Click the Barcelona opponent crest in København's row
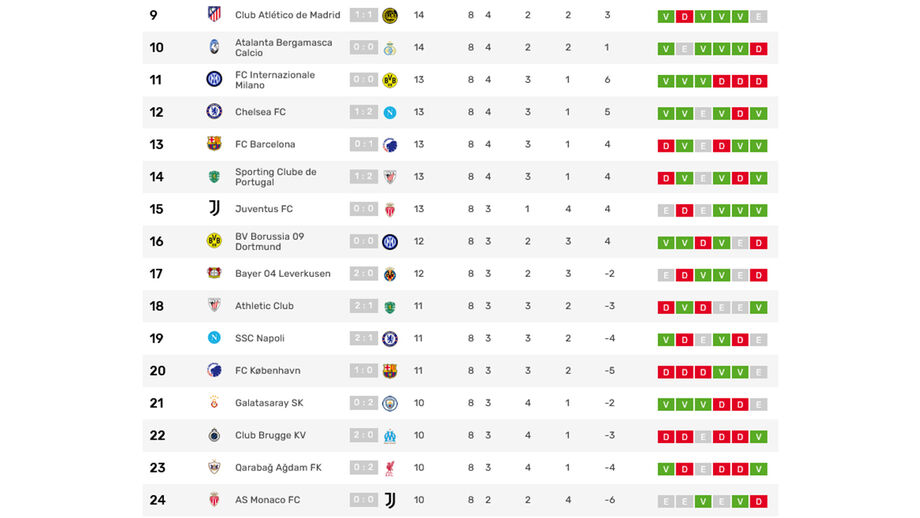 [x=390, y=371]
